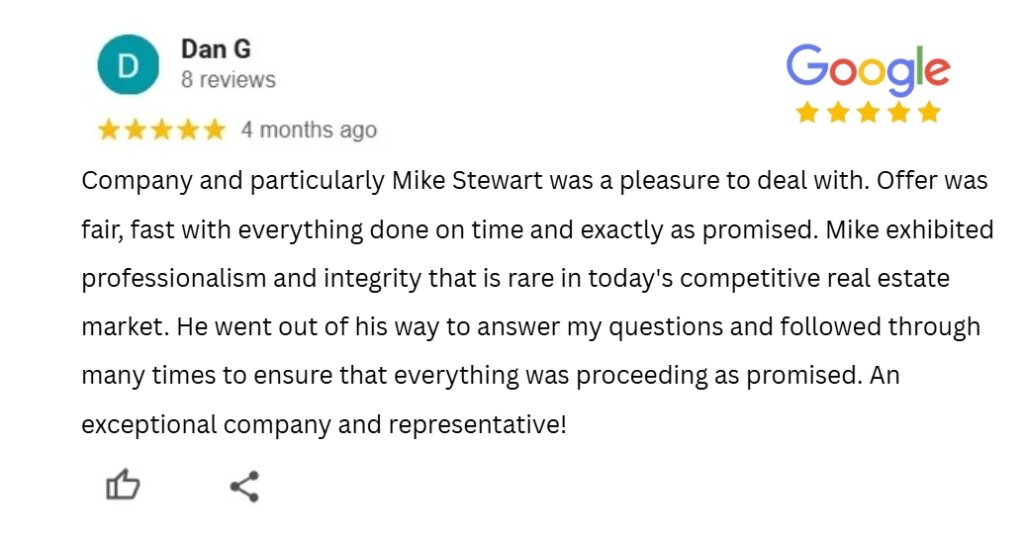Click the first star under the Google logo
Screen dimensions: 1024x537
click(807, 112)
